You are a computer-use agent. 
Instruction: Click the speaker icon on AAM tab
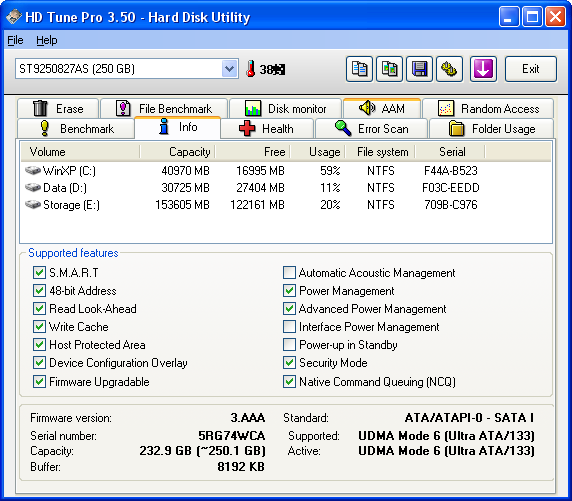coord(367,108)
